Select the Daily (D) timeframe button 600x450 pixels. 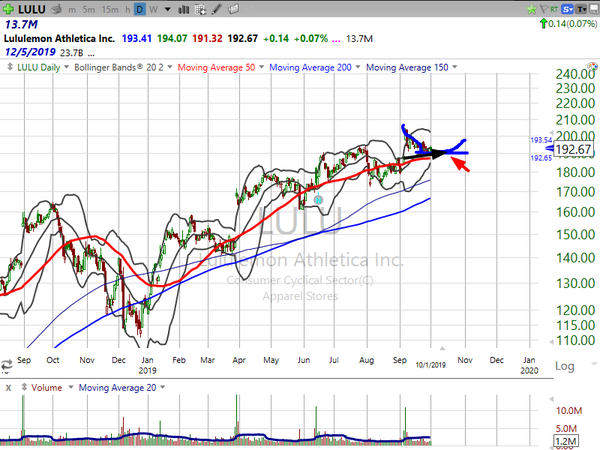(140, 8)
